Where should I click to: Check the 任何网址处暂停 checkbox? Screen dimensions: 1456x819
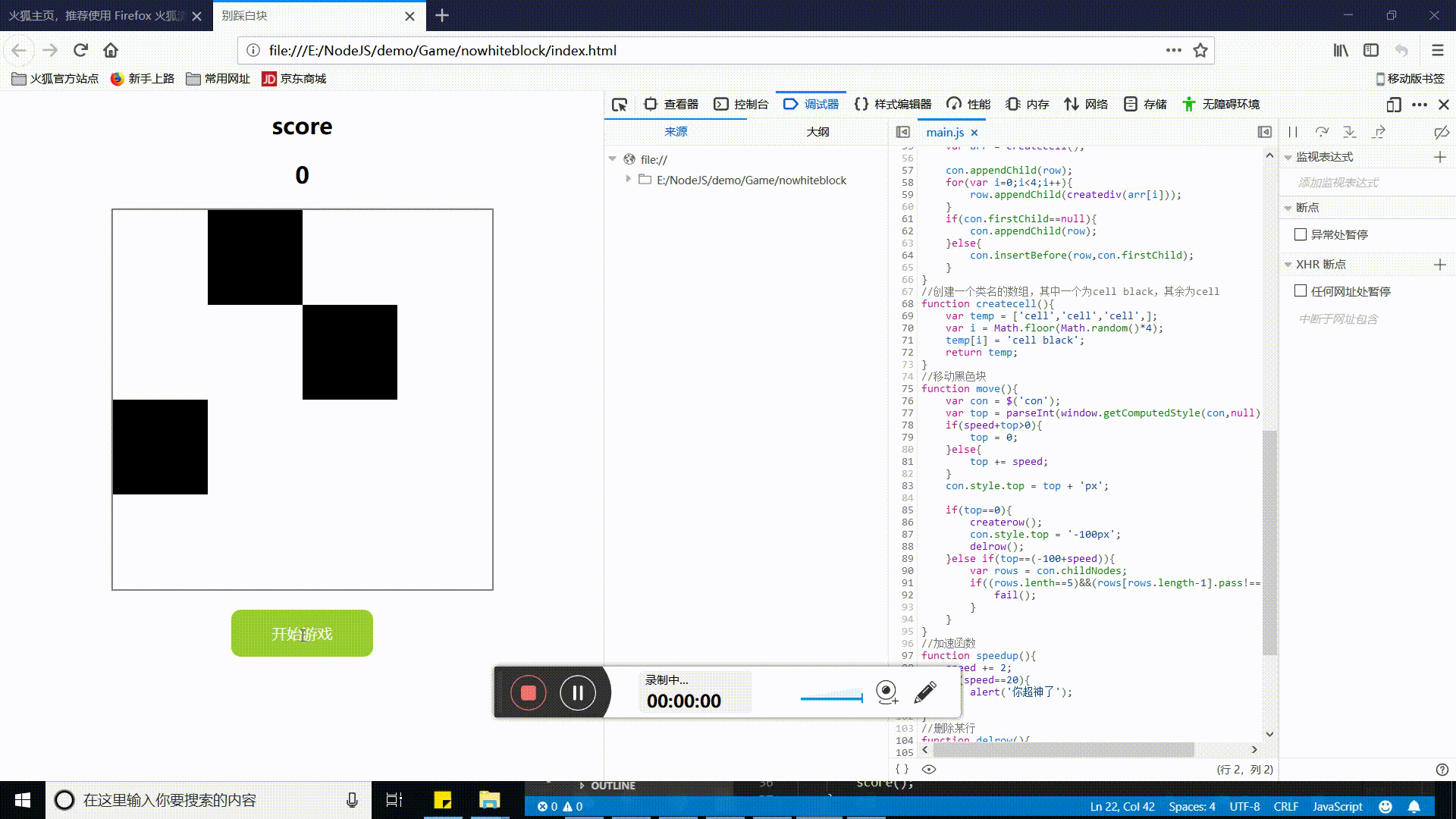pyautogui.click(x=1301, y=291)
